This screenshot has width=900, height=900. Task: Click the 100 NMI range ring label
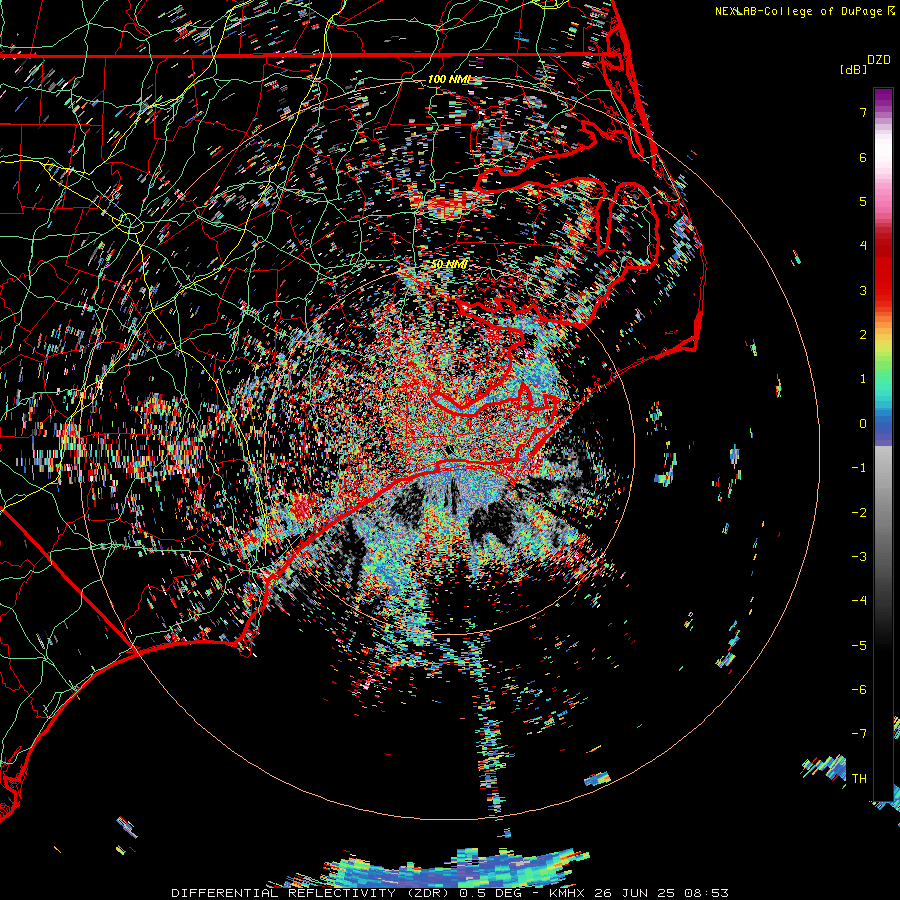click(x=449, y=79)
